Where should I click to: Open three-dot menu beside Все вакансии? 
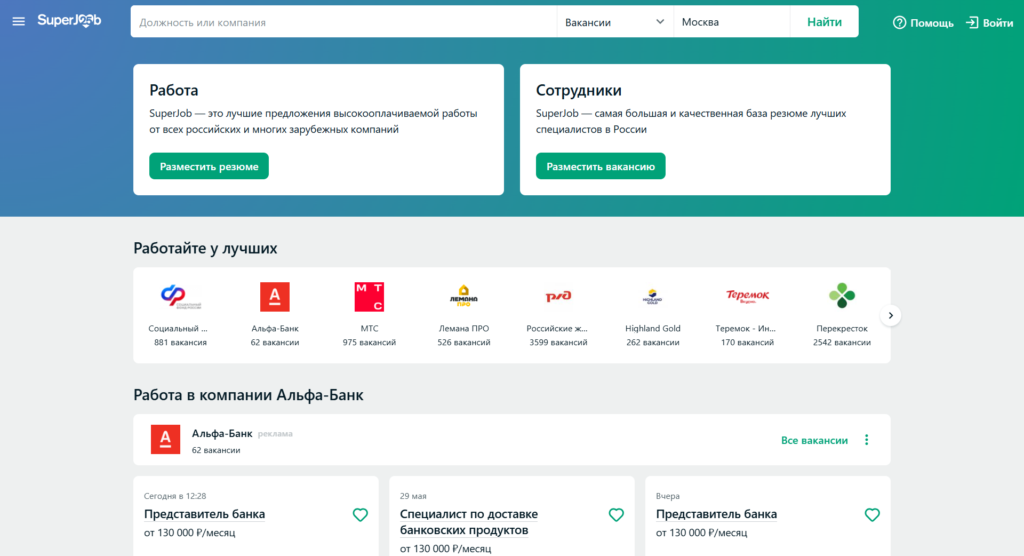(867, 440)
